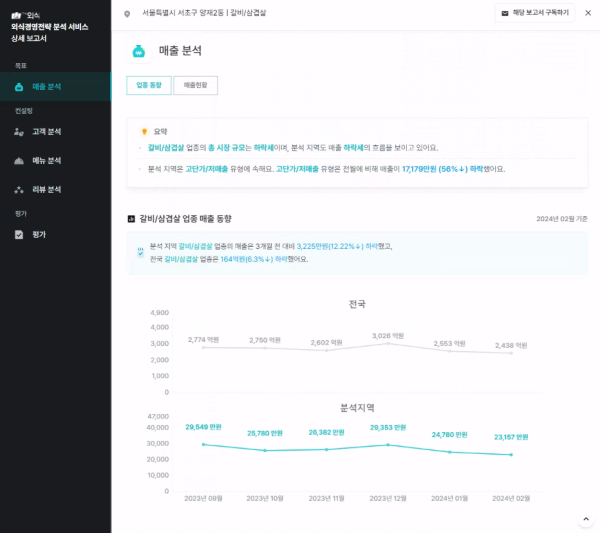This screenshot has width=600, height=533.
Task: Open 메뉴 분석 in the sidebar
Action: tap(55, 161)
